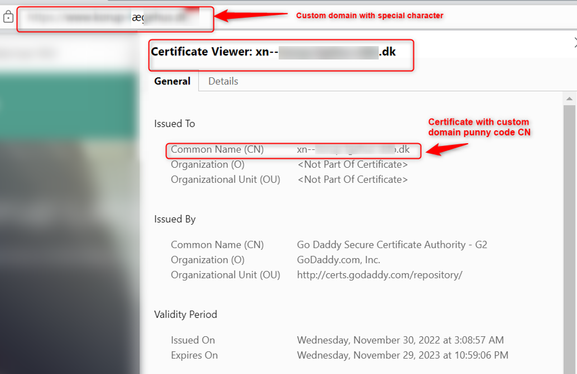Image resolution: width=577 pixels, height=374 pixels.
Task: Click the Issued By Common Name (CN) label
Action: pos(217,245)
